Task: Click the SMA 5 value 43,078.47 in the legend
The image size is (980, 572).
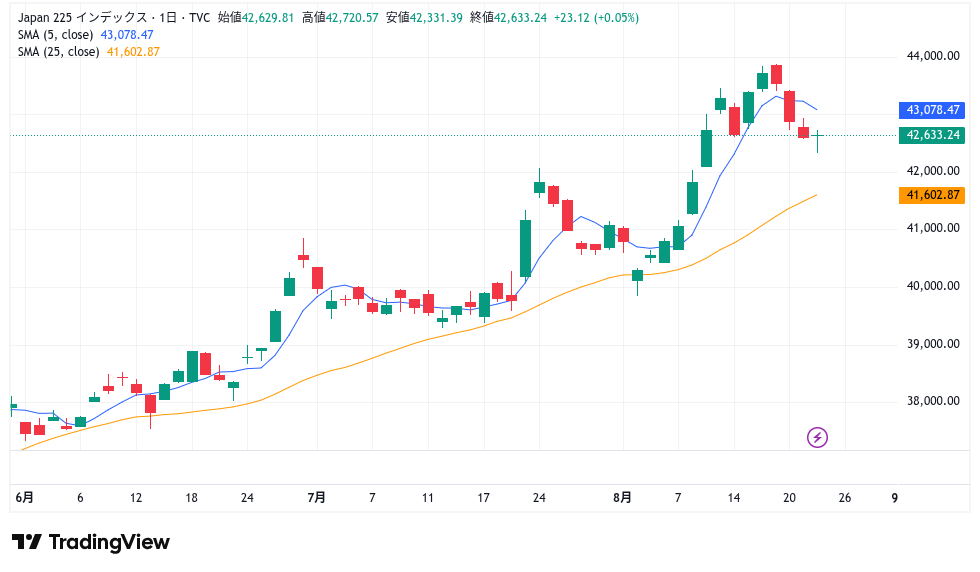Action: [x=127, y=35]
